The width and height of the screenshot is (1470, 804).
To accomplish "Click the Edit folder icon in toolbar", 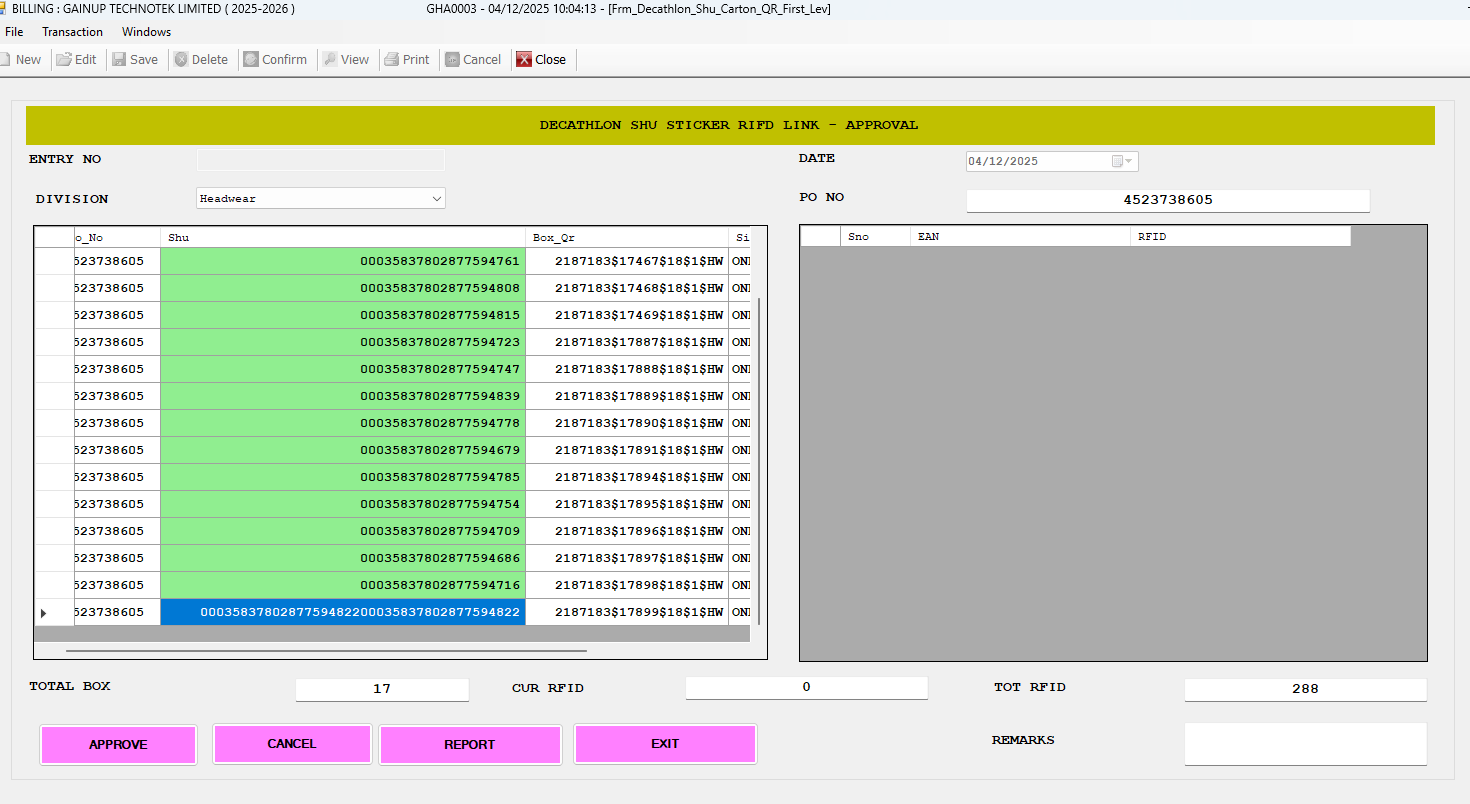I will [x=64, y=60].
